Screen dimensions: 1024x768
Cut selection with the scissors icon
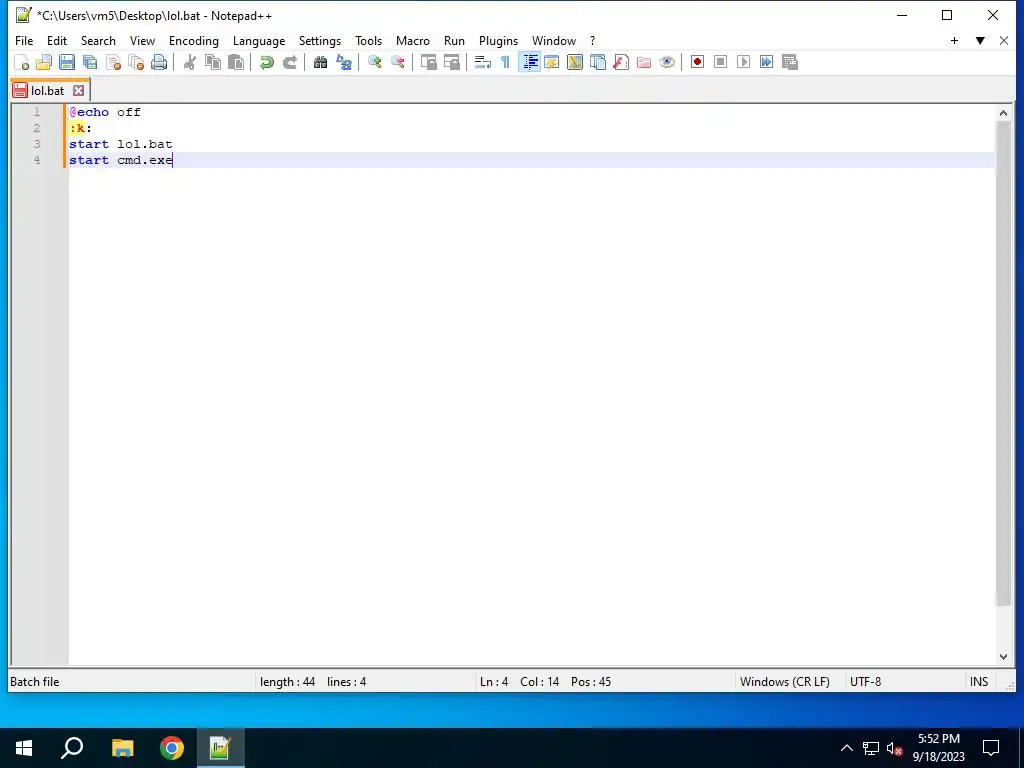click(190, 62)
